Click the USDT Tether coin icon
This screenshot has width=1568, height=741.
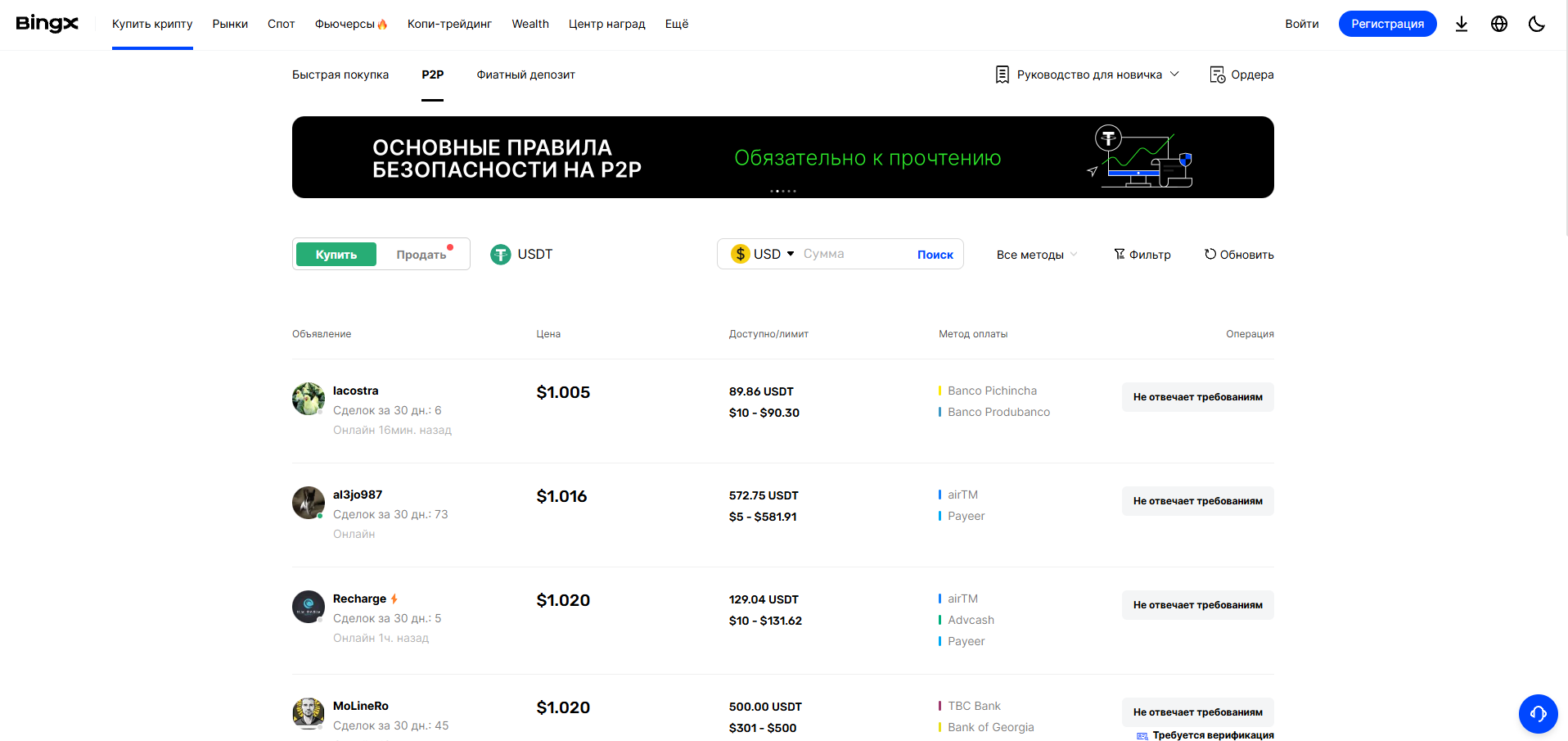tap(501, 255)
